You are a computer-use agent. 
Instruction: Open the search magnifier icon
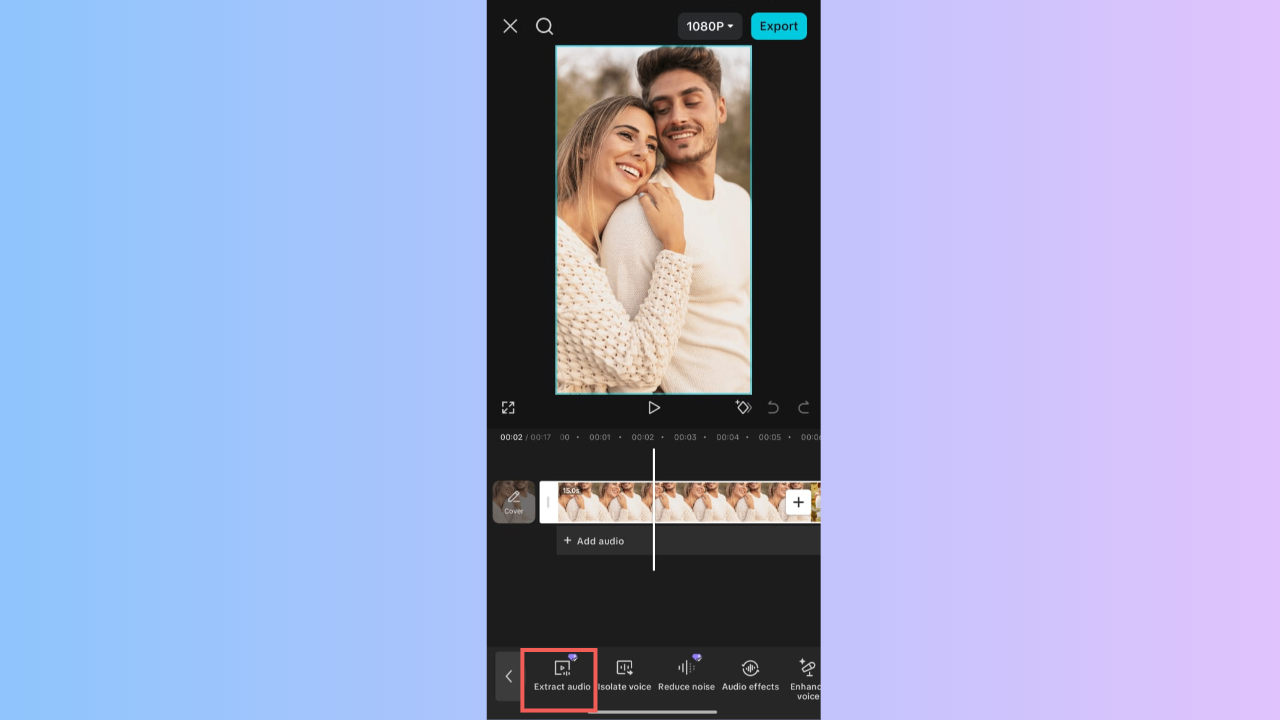pyautogui.click(x=544, y=26)
